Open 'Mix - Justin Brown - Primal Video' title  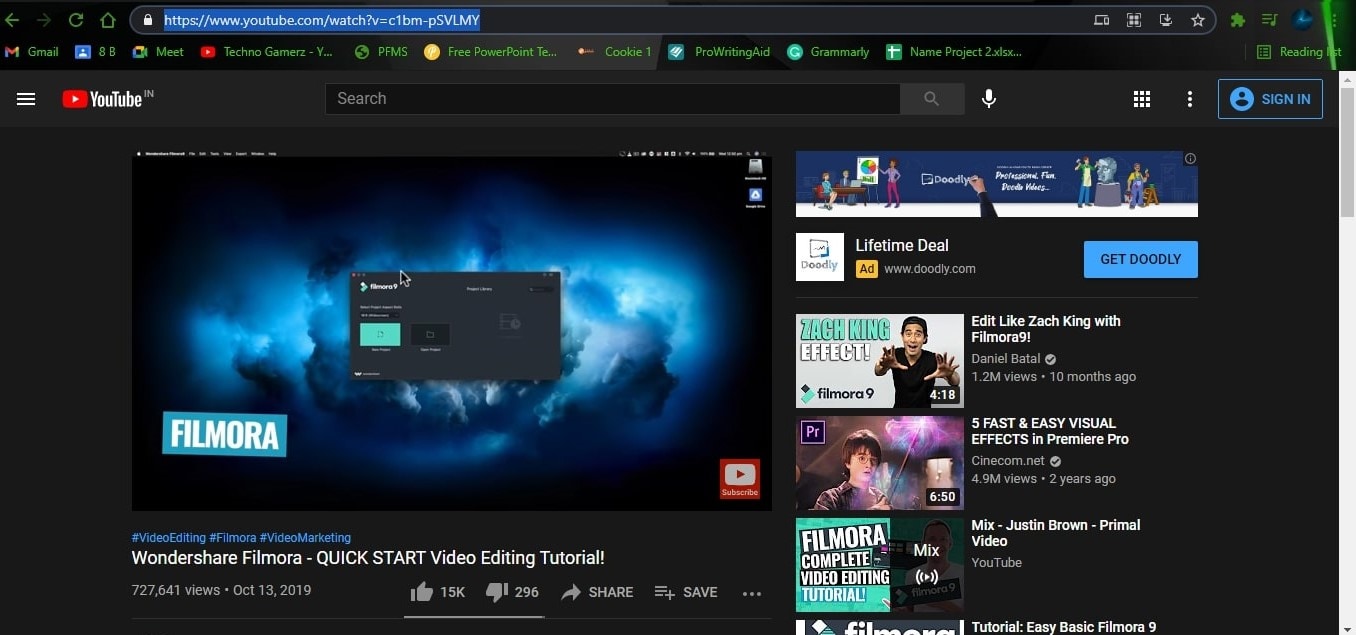coord(1056,533)
